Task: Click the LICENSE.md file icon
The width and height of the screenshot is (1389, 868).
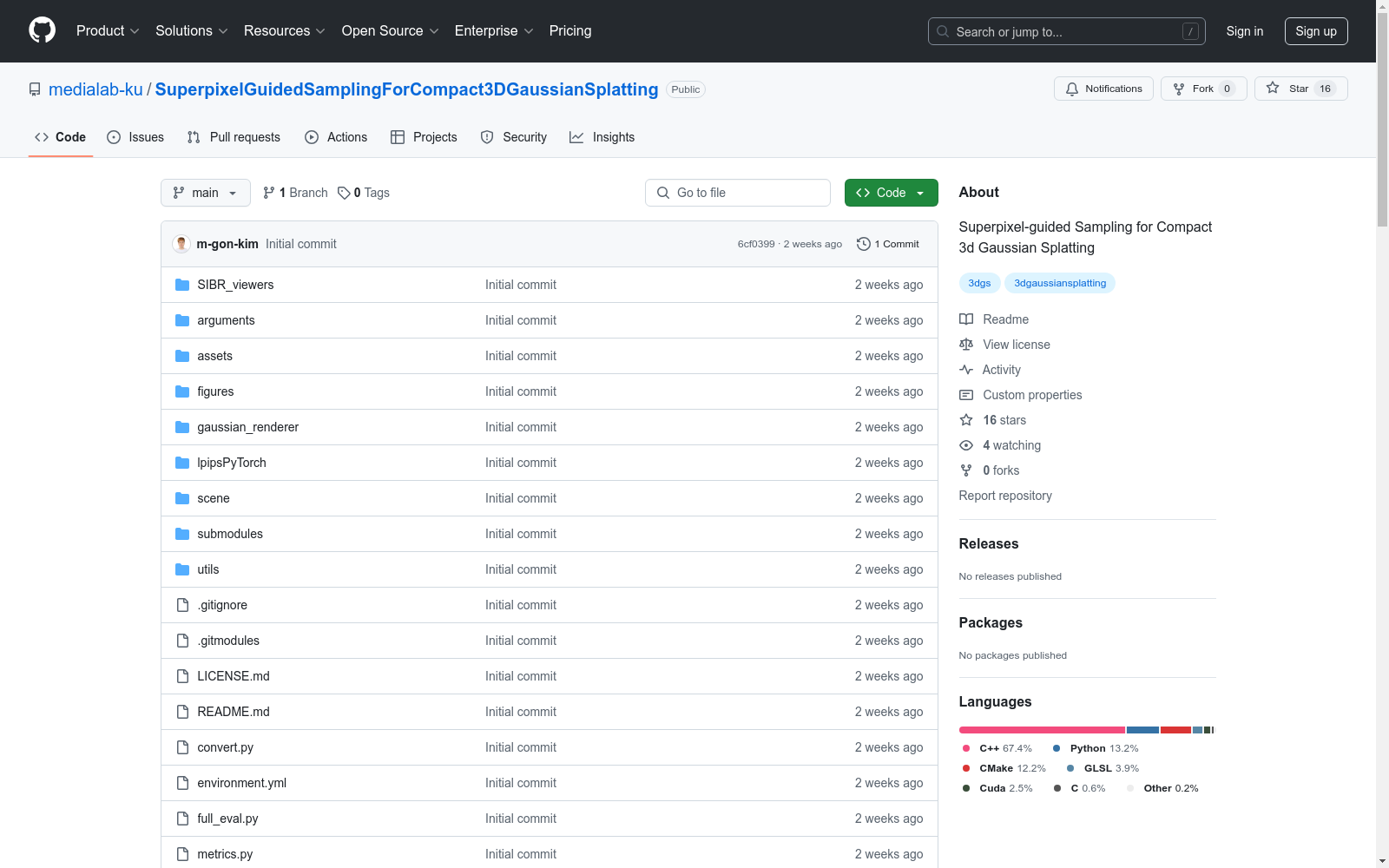Action: coord(182,676)
